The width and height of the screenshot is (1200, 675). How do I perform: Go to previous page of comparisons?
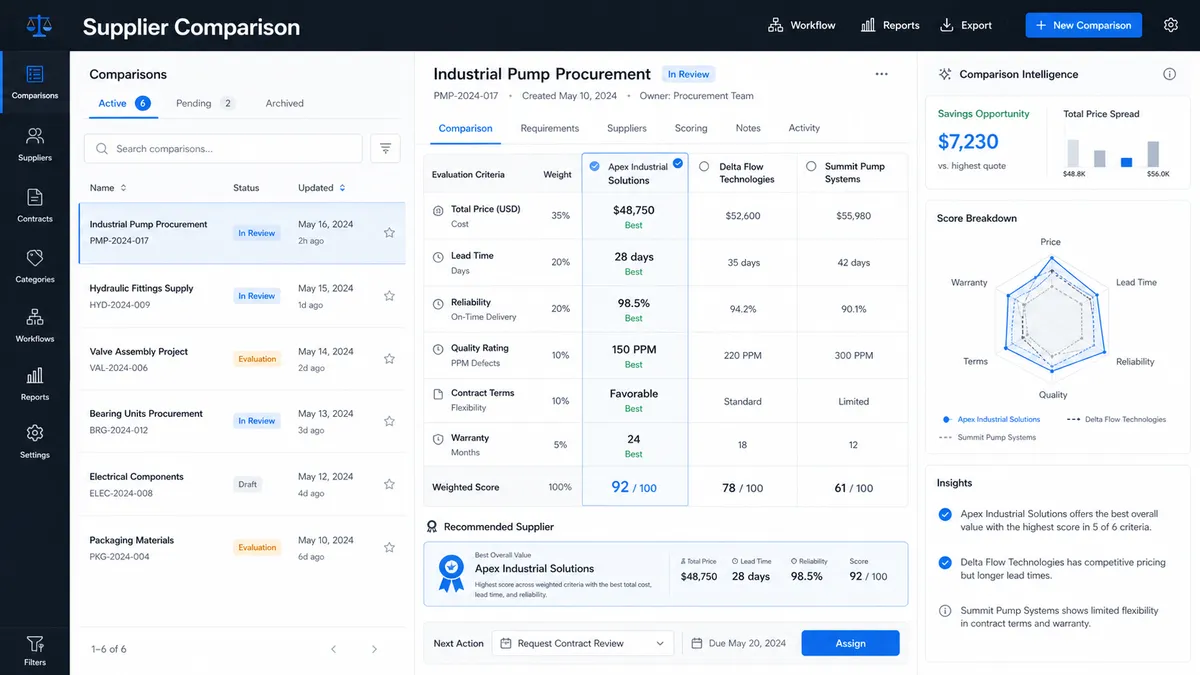click(334, 649)
